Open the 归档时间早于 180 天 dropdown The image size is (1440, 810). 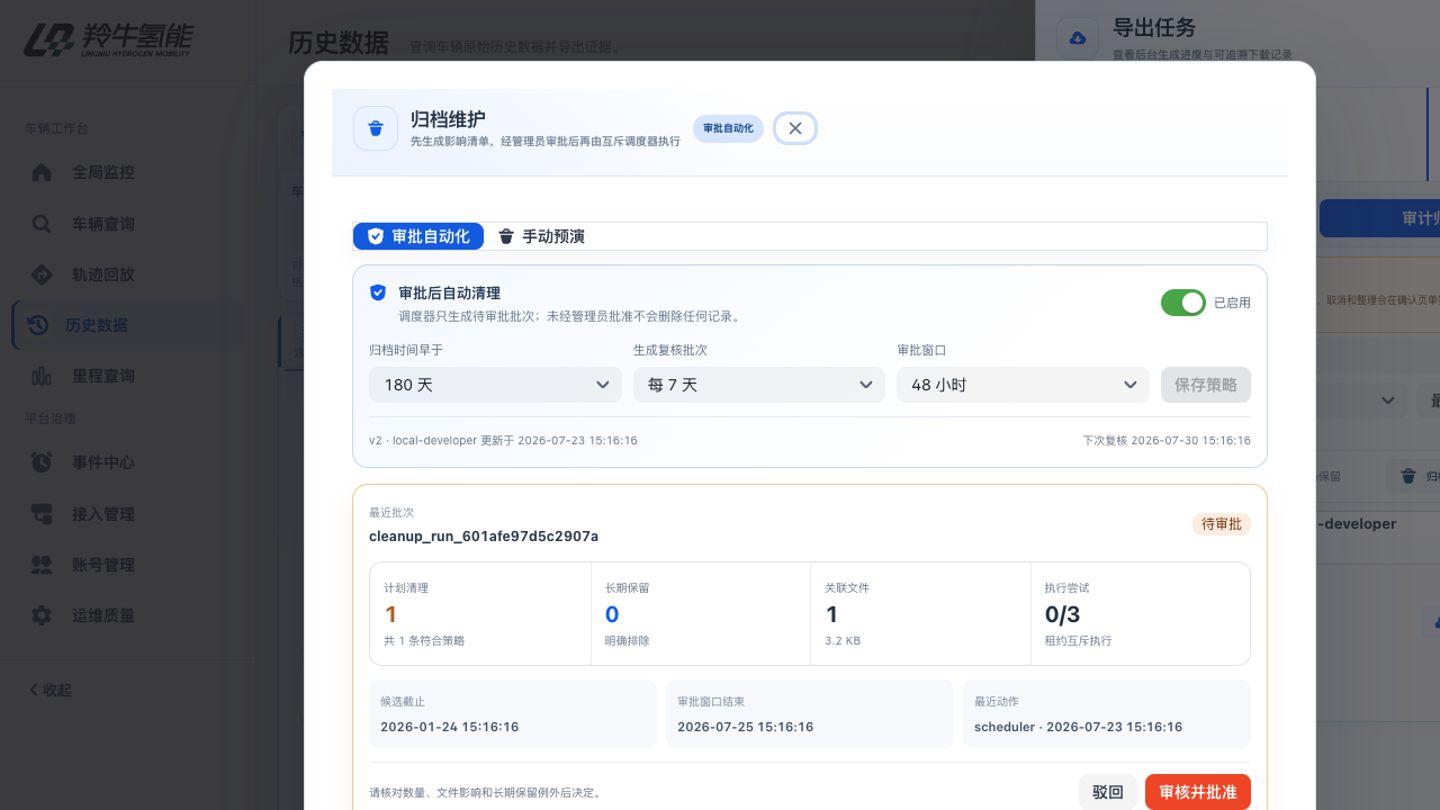(x=495, y=385)
